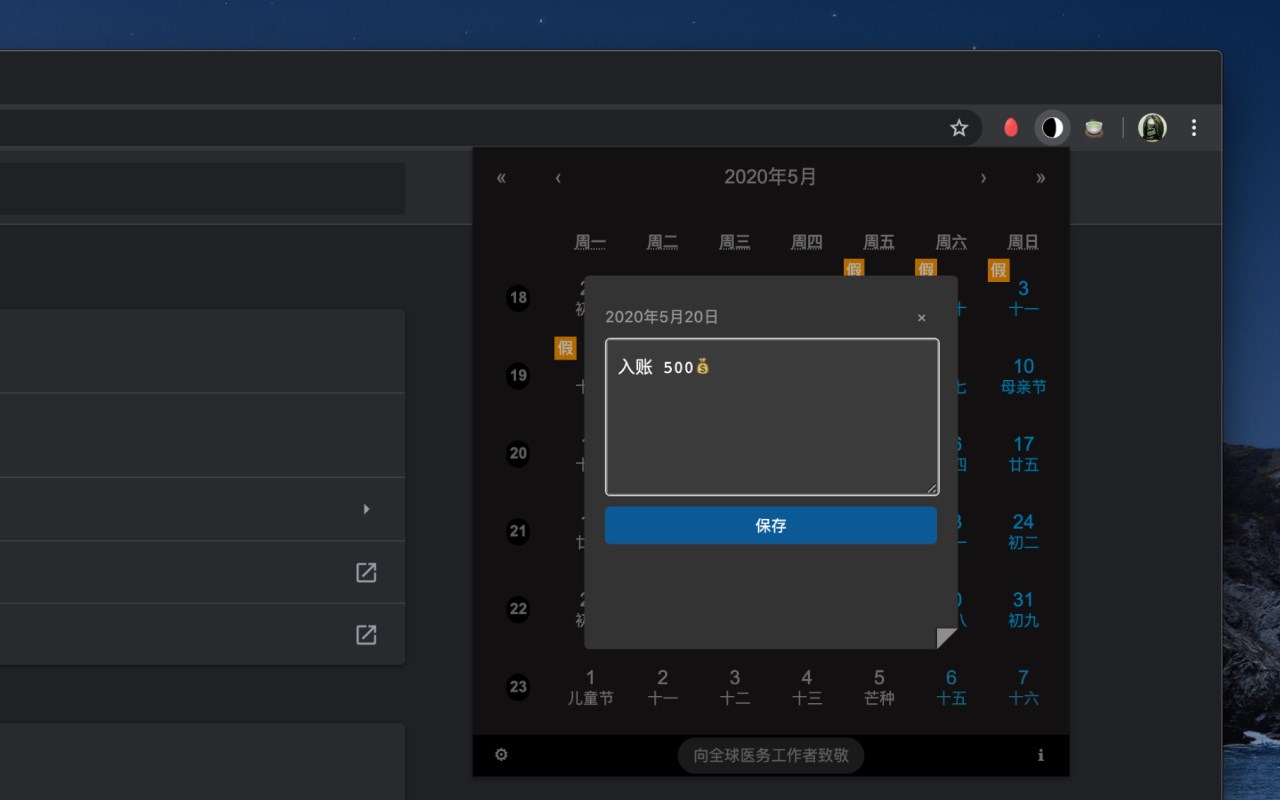
Task: Select June 1 儿童节 date
Action: (590, 688)
